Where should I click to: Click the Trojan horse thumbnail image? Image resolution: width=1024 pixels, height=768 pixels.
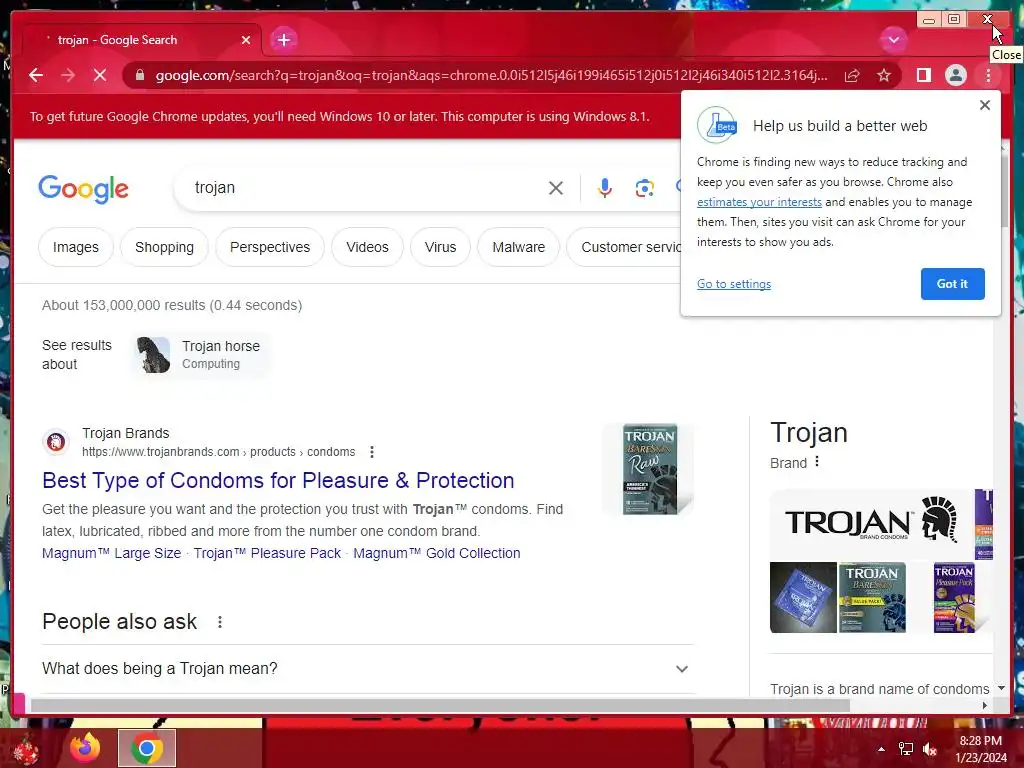(153, 355)
